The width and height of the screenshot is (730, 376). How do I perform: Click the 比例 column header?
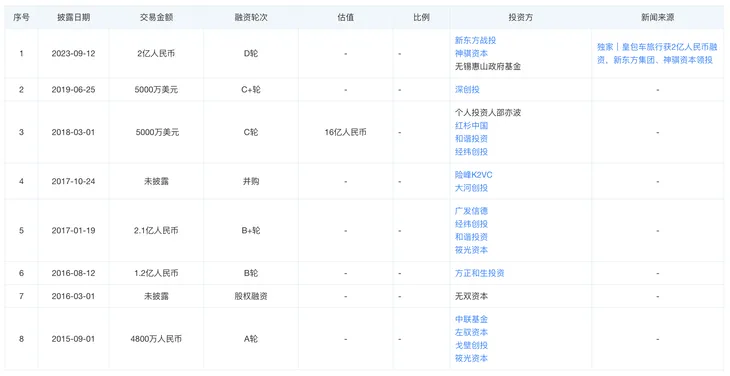coord(421,17)
